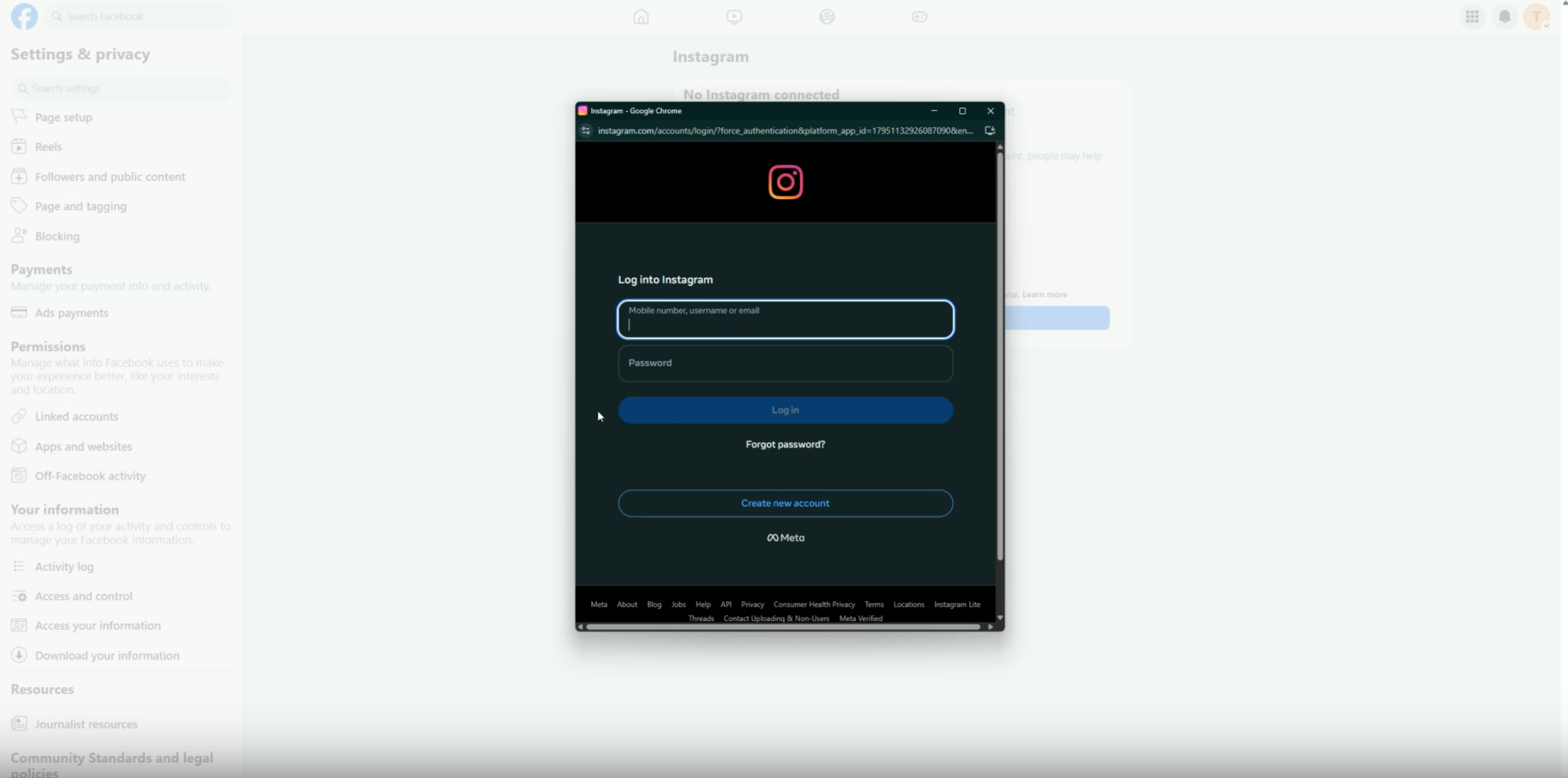Click the Instagram logo in popup

tap(786, 182)
